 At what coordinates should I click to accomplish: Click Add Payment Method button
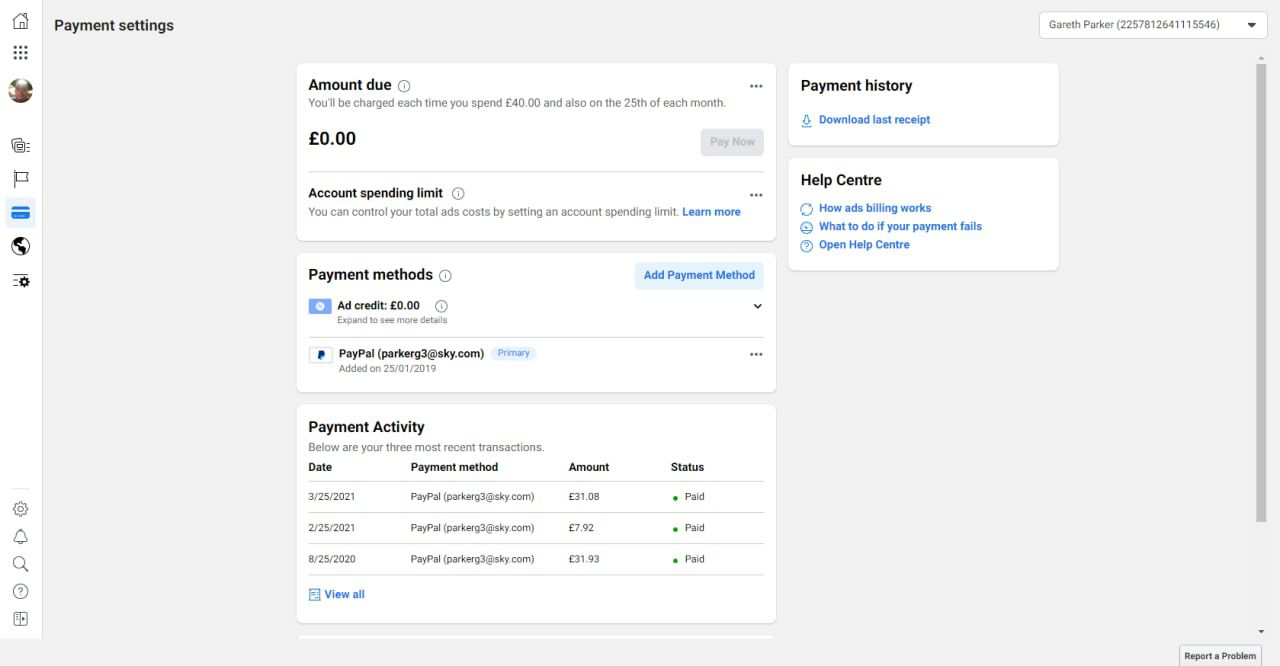click(x=699, y=275)
